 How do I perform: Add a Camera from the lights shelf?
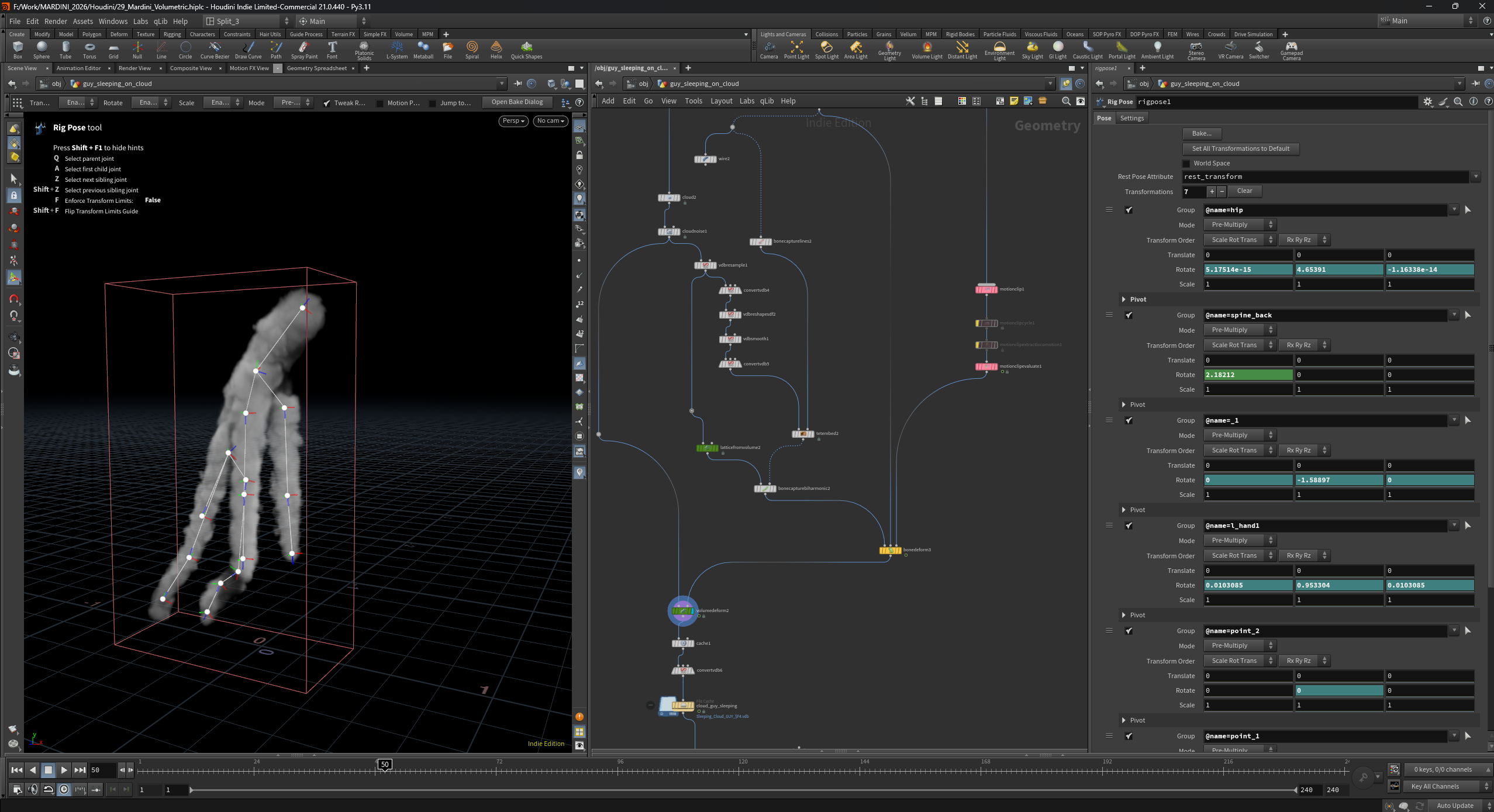click(769, 50)
